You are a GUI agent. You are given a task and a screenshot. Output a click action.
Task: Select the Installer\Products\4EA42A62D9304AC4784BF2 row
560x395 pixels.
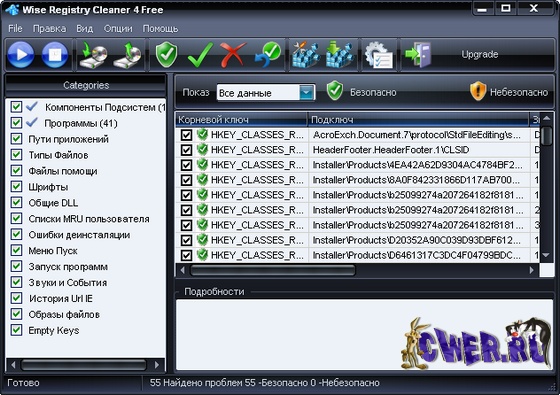tap(358, 165)
